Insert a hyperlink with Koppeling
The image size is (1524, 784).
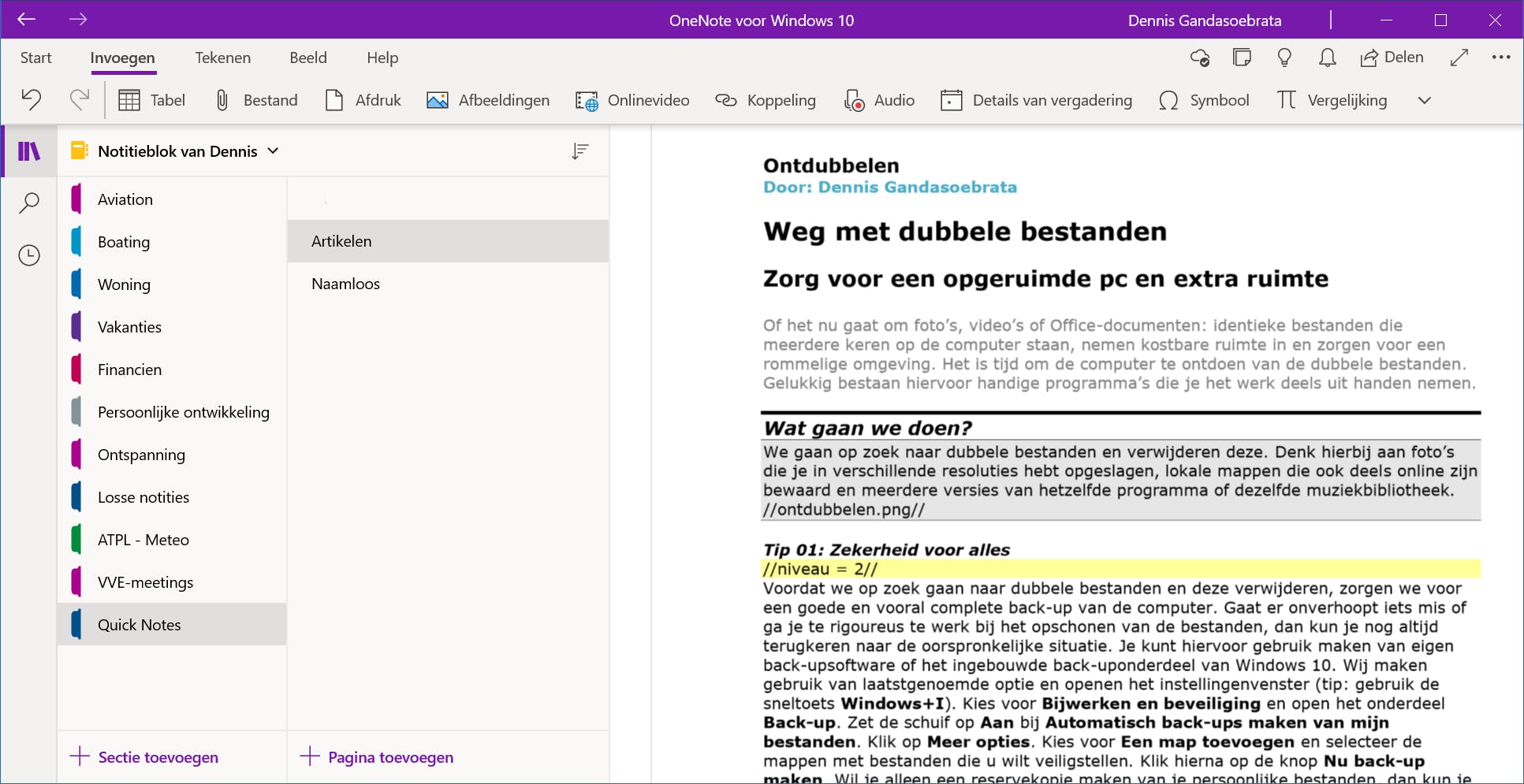(766, 100)
